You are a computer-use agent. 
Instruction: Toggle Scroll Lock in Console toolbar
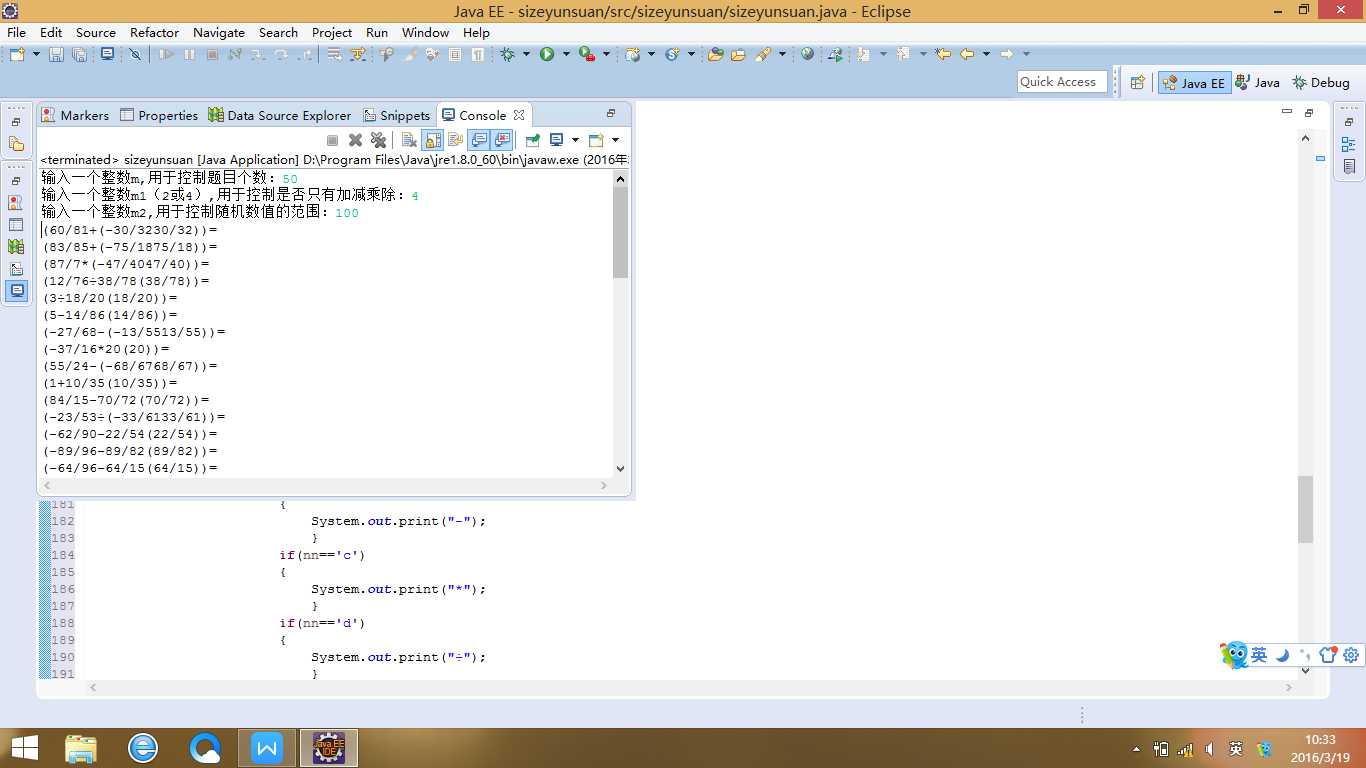click(x=432, y=140)
